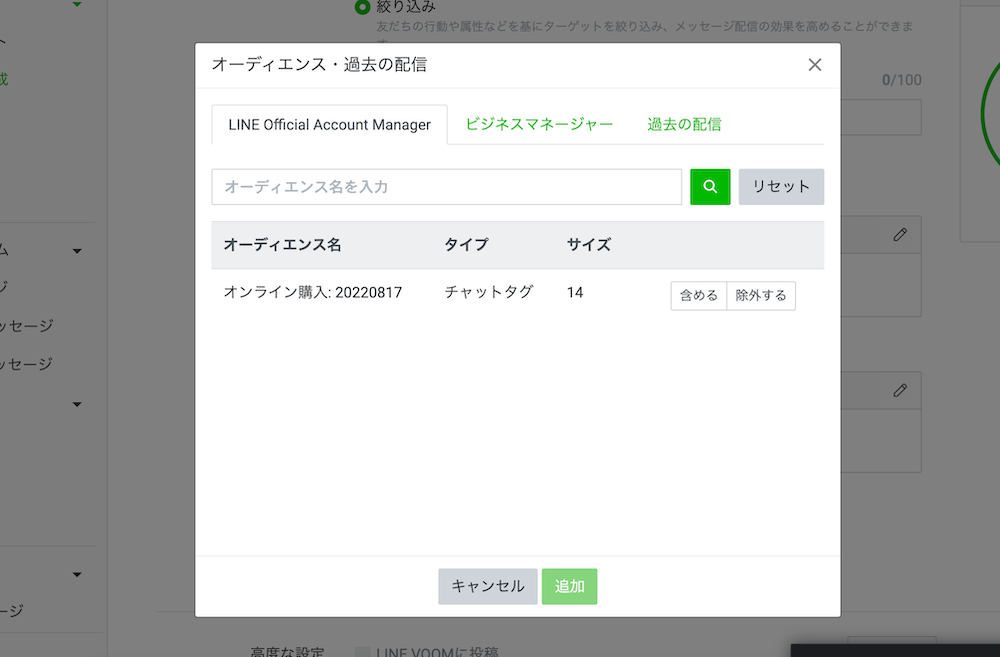The width and height of the screenshot is (1000, 657).
Task: Click the upper pencil edit icon
Action: pyautogui.click(x=898, y=234)
